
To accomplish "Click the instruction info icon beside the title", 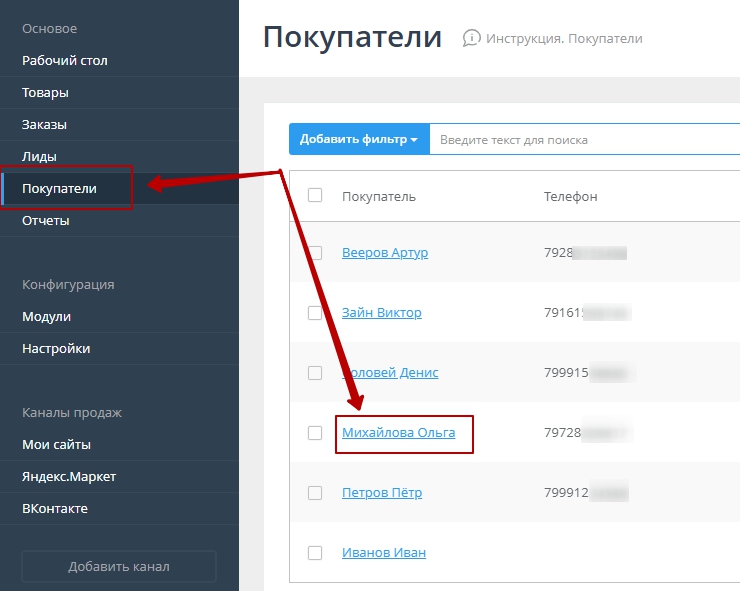I will coord(471,38).
